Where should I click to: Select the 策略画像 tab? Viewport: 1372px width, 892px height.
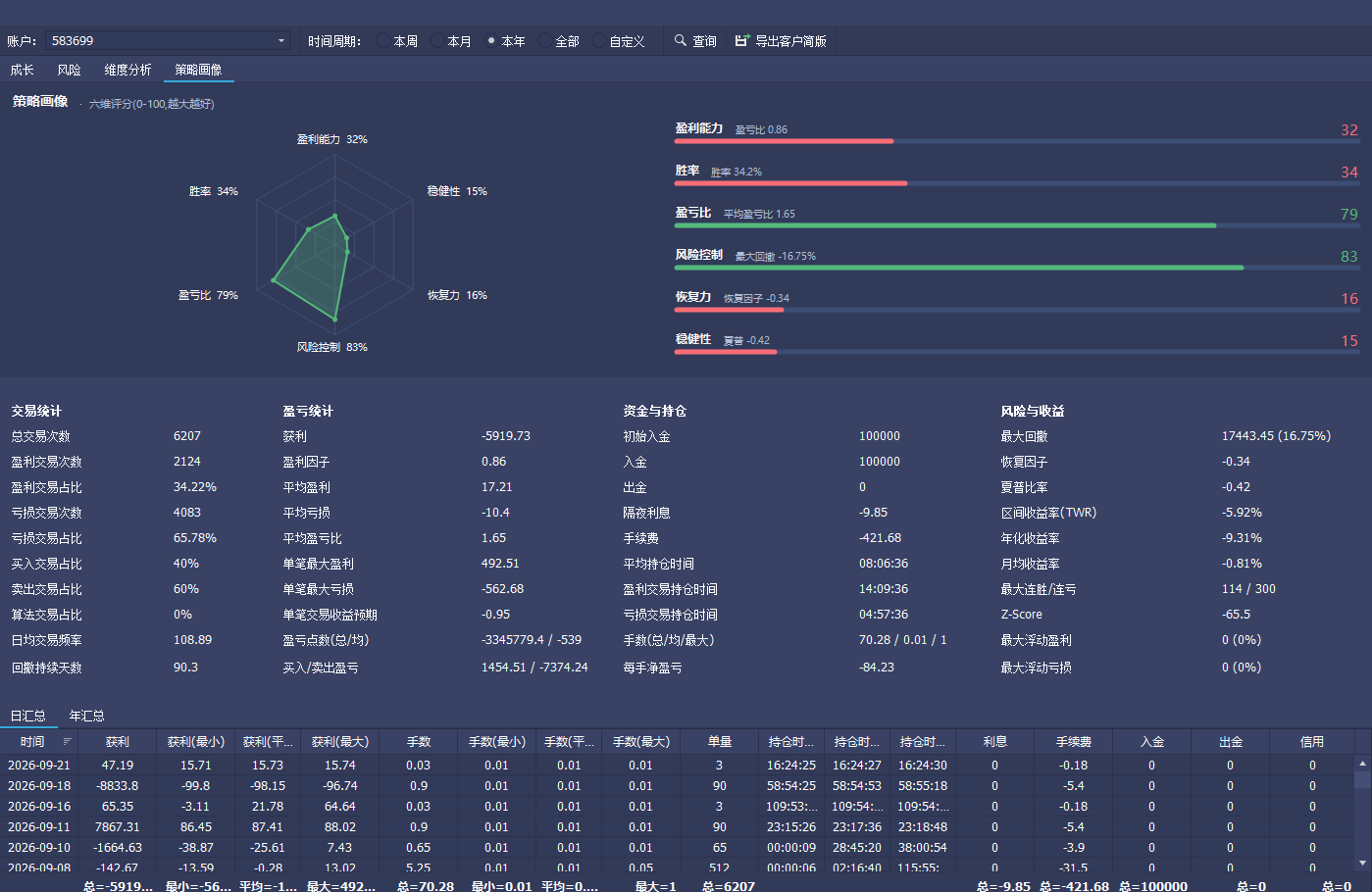[x=199, y=70]
